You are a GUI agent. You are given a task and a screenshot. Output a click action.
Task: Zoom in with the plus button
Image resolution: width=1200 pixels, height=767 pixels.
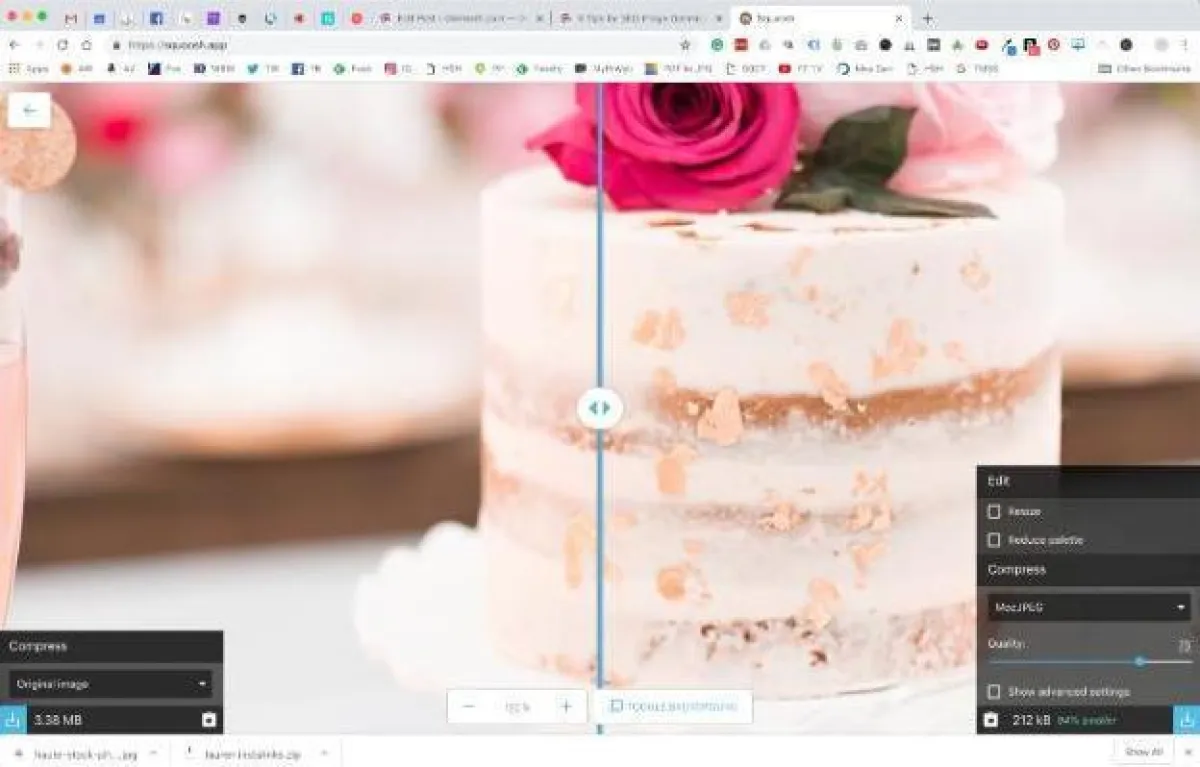566,707
